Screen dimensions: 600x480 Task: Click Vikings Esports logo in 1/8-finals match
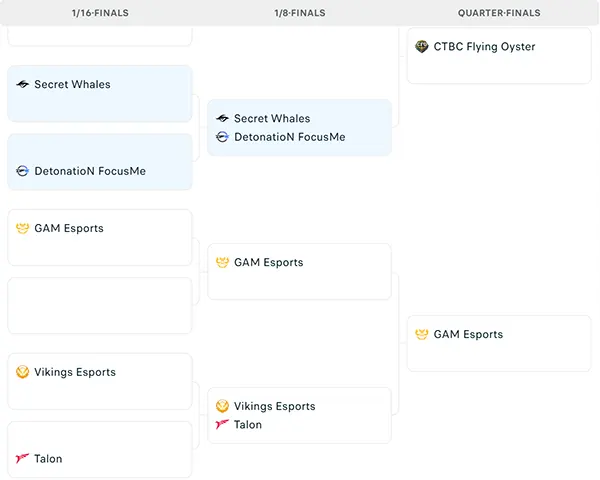(222, 406)
